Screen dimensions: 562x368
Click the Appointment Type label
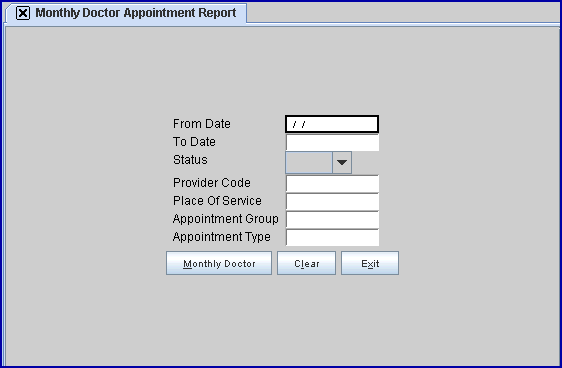coord(222,237)
